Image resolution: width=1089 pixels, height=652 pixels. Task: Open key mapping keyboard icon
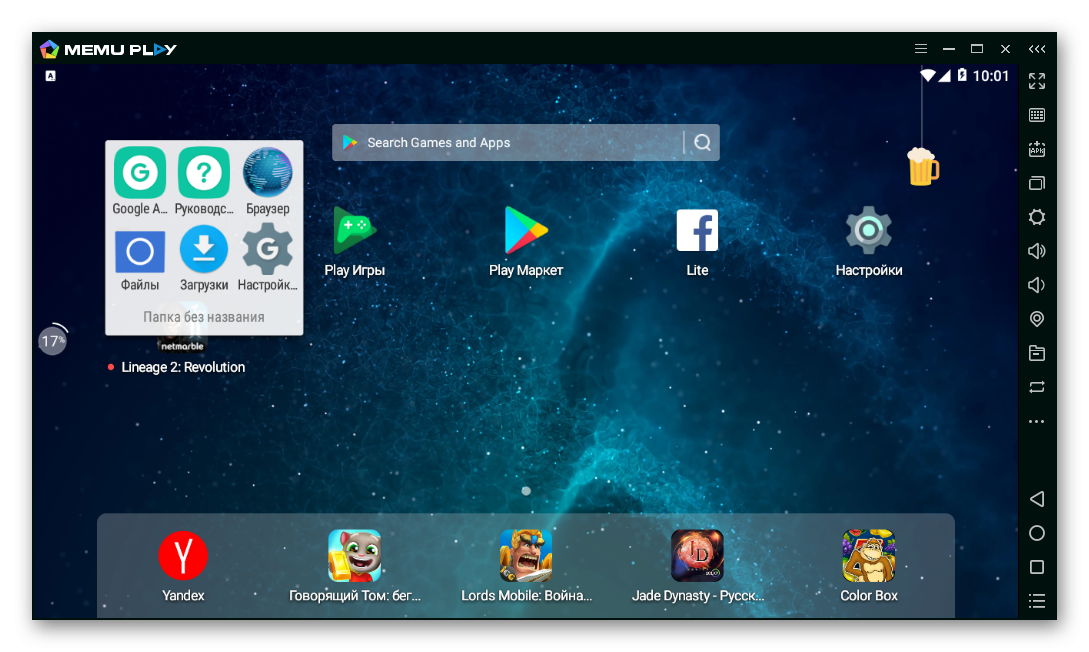coord(1037,115)
